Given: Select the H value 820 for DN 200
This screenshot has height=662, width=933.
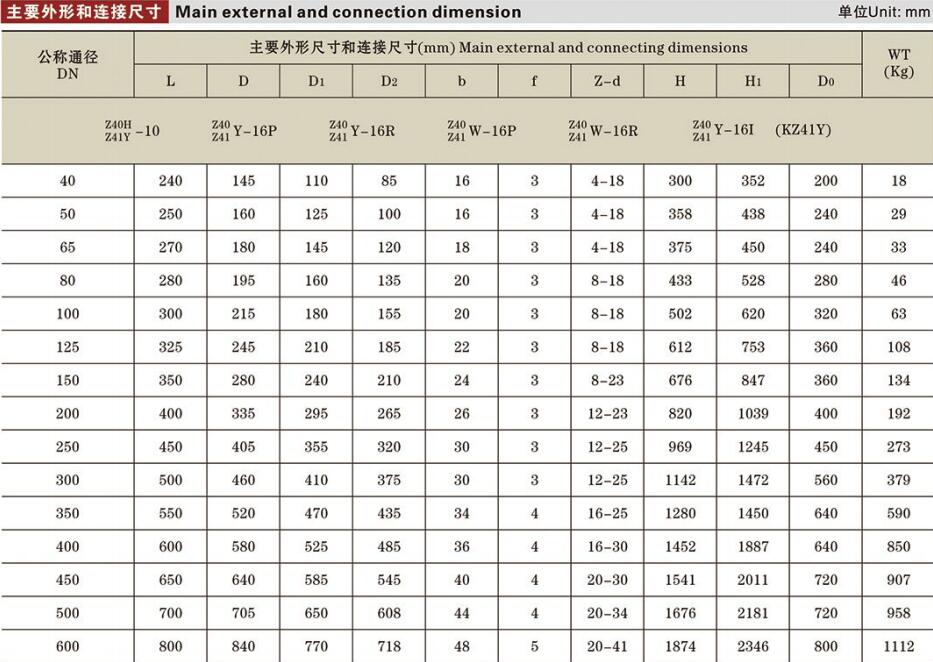Looking at the screenshot, I should 680,413.
